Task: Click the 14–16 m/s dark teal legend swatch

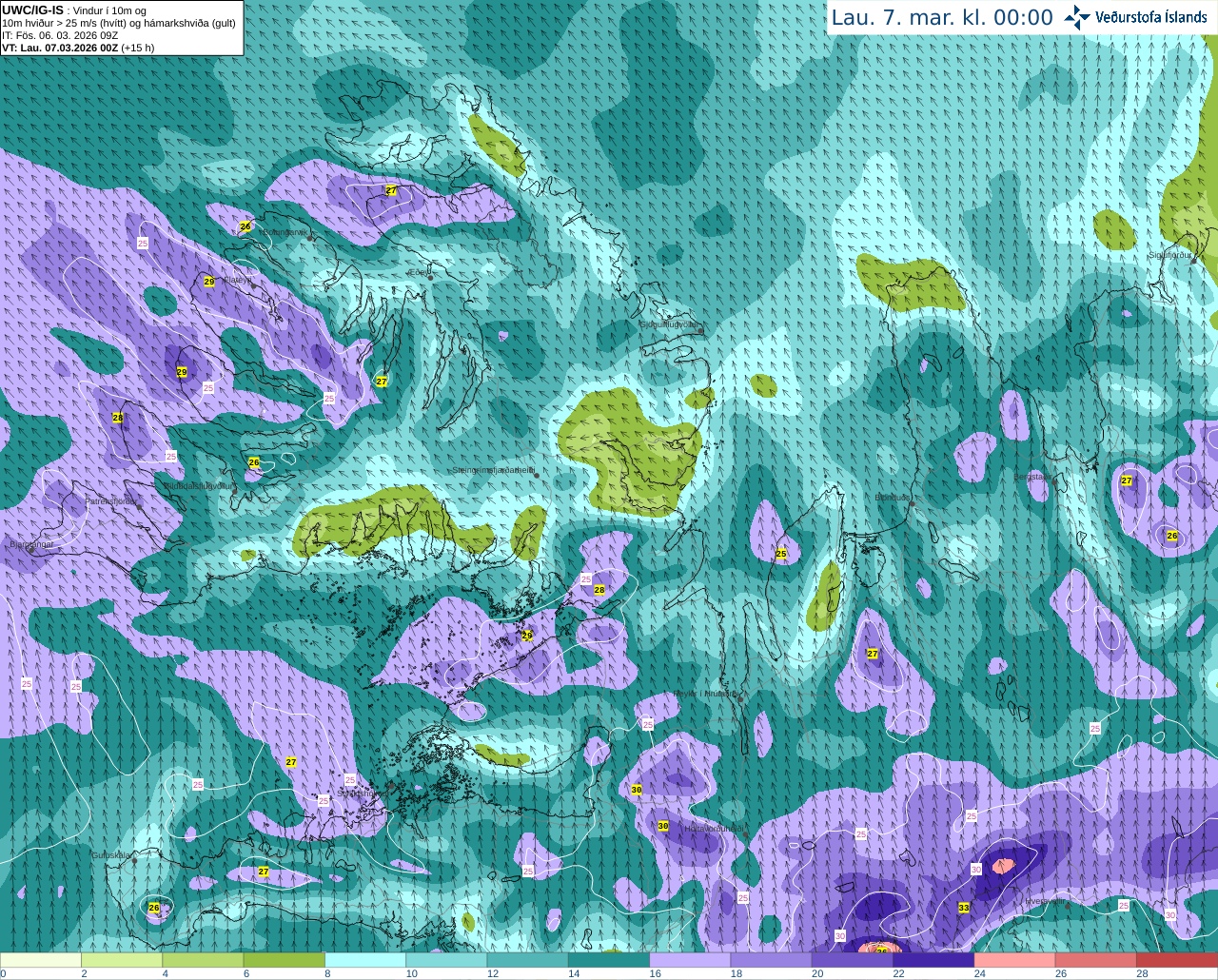Action: 609,960
